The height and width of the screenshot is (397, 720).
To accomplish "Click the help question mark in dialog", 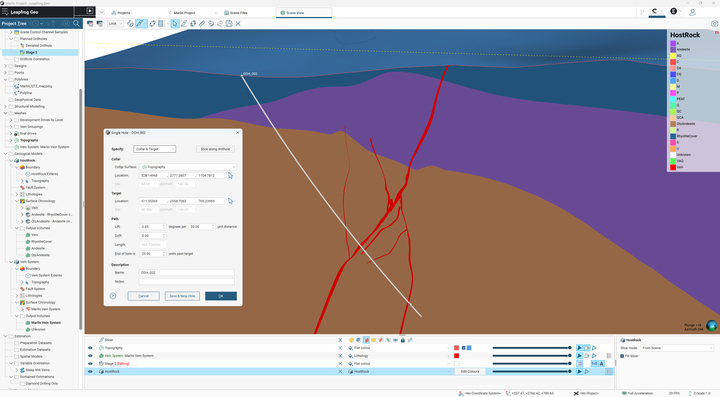I will 113,296.
